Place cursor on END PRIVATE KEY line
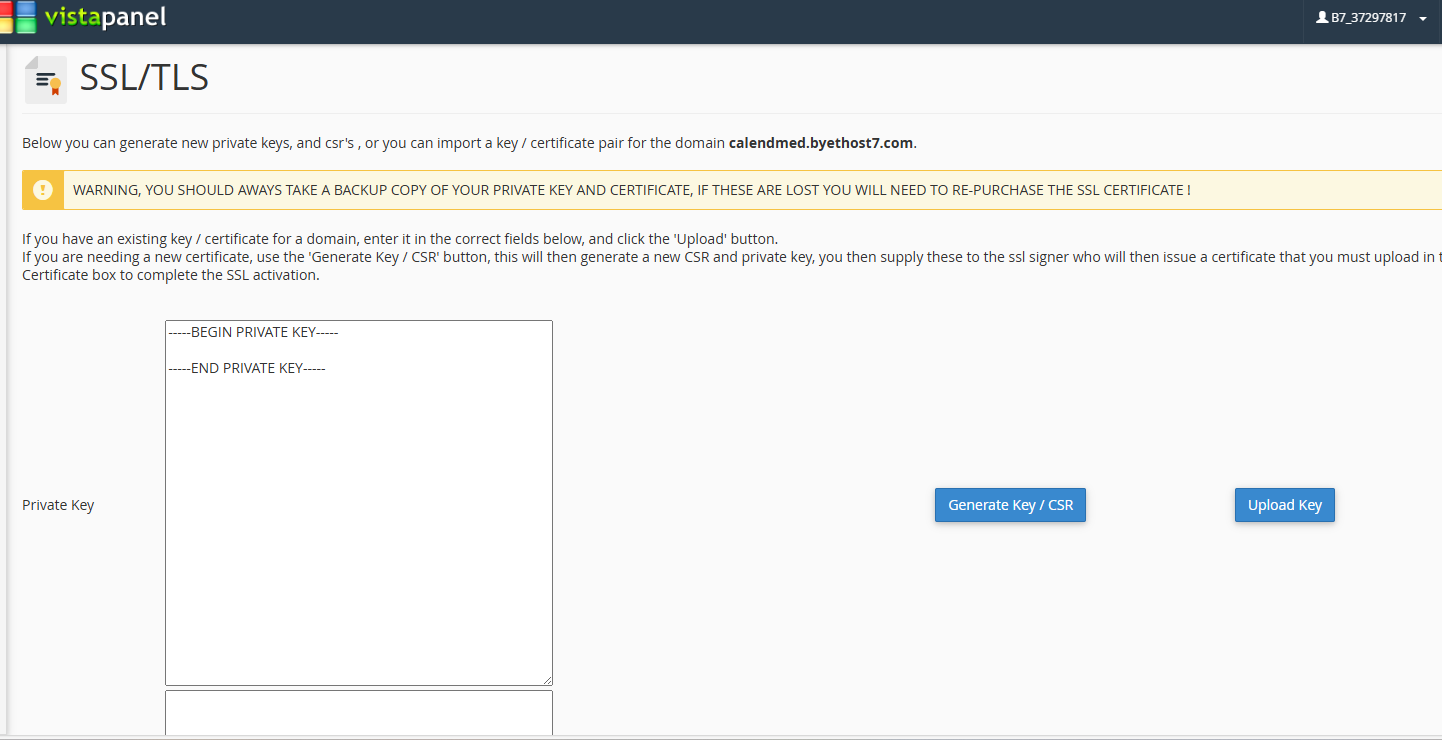The image size is (1442, 740). (247, 368)
